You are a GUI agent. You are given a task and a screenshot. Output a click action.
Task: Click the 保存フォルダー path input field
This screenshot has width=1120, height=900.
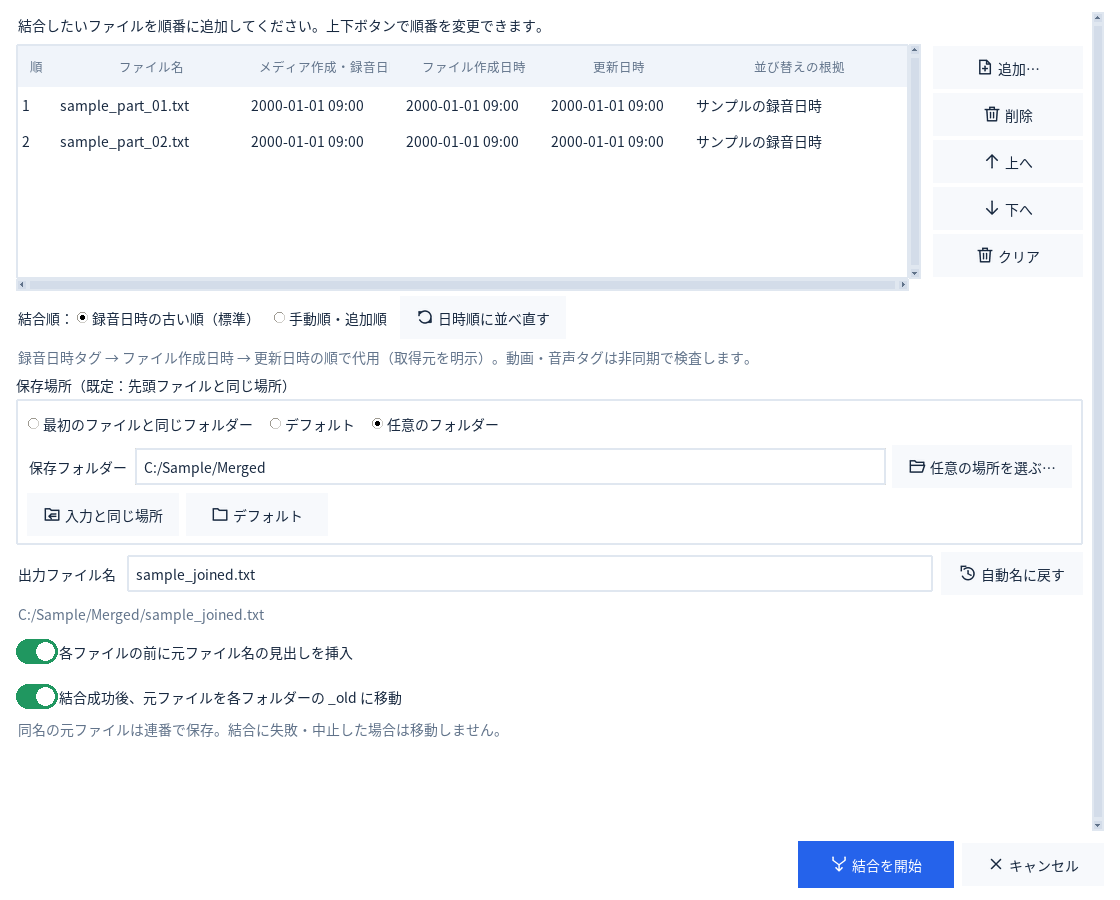[x=510, y=467]
